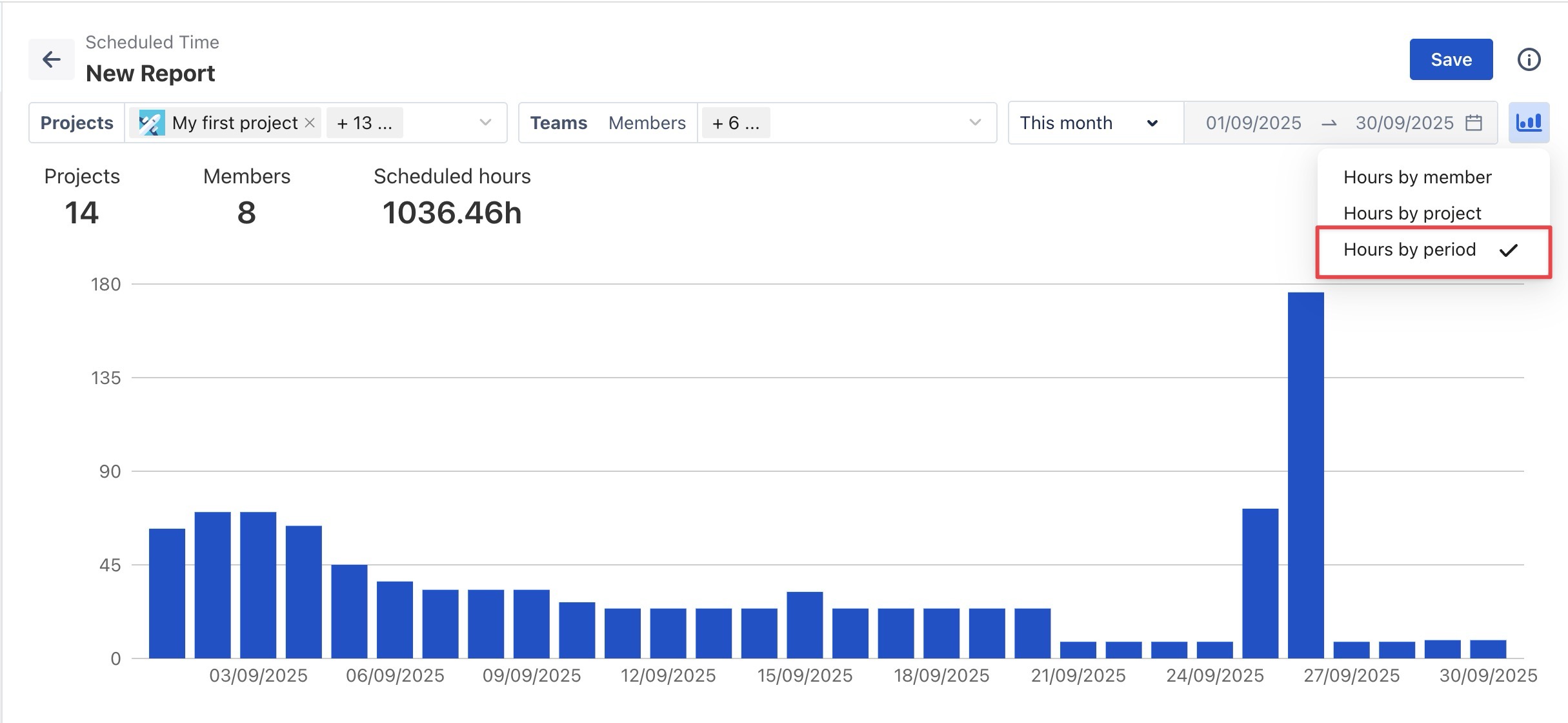1568x723 pixels.
Task: Click the date range arrow separator
Action: [1329, 123]
